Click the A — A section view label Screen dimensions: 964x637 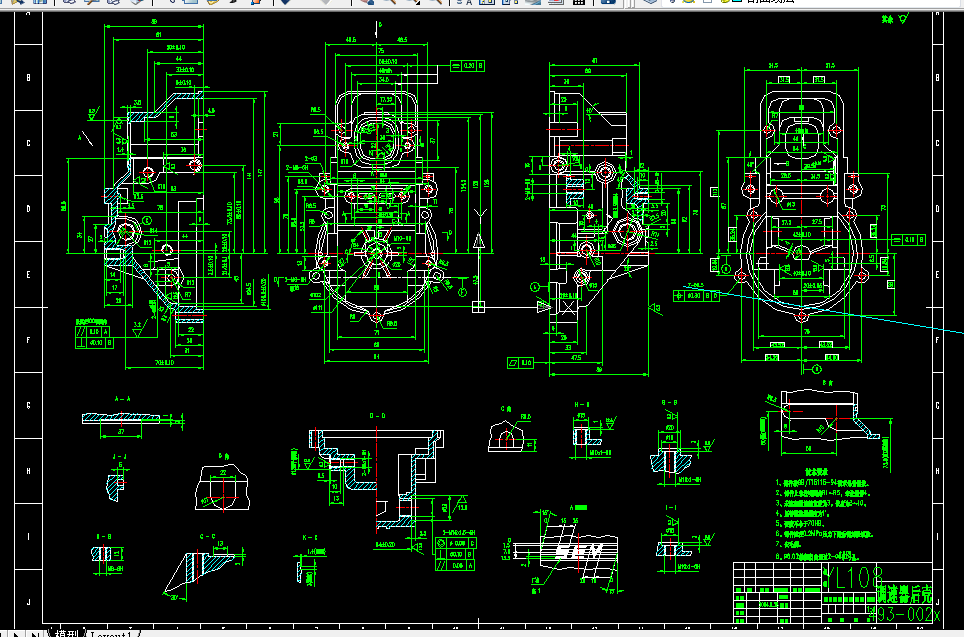122,399
